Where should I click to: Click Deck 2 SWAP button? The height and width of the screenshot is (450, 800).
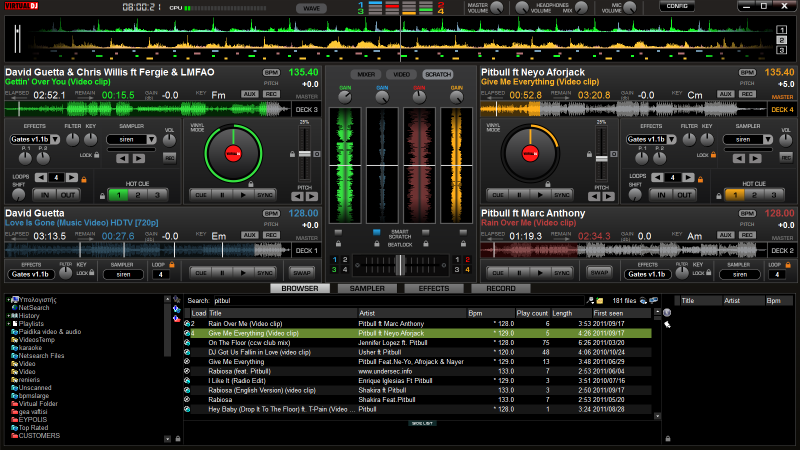(x=599, y=273)
